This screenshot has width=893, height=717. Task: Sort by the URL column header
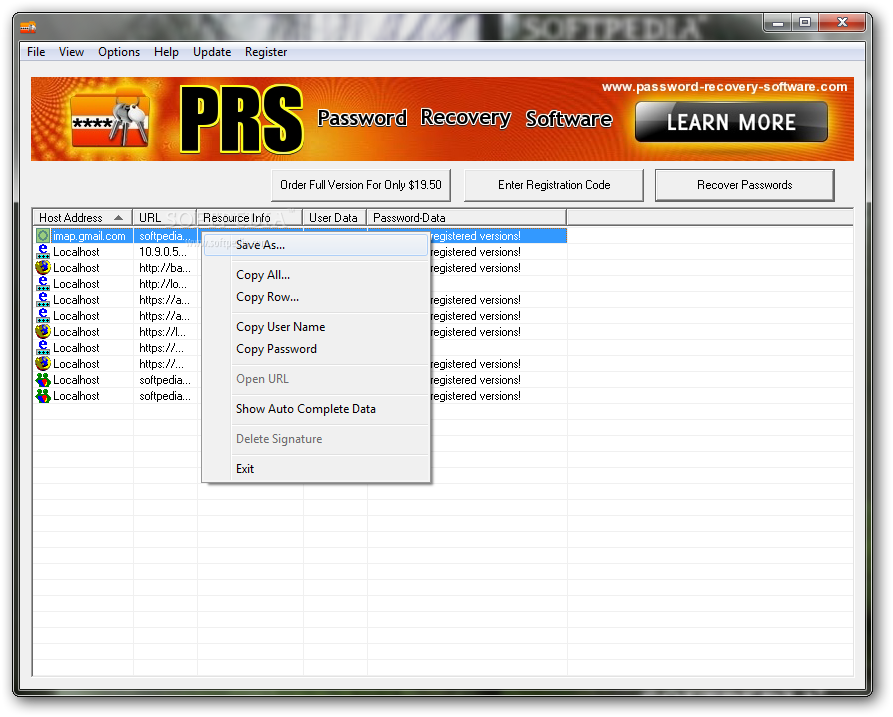tap(165, 218)
